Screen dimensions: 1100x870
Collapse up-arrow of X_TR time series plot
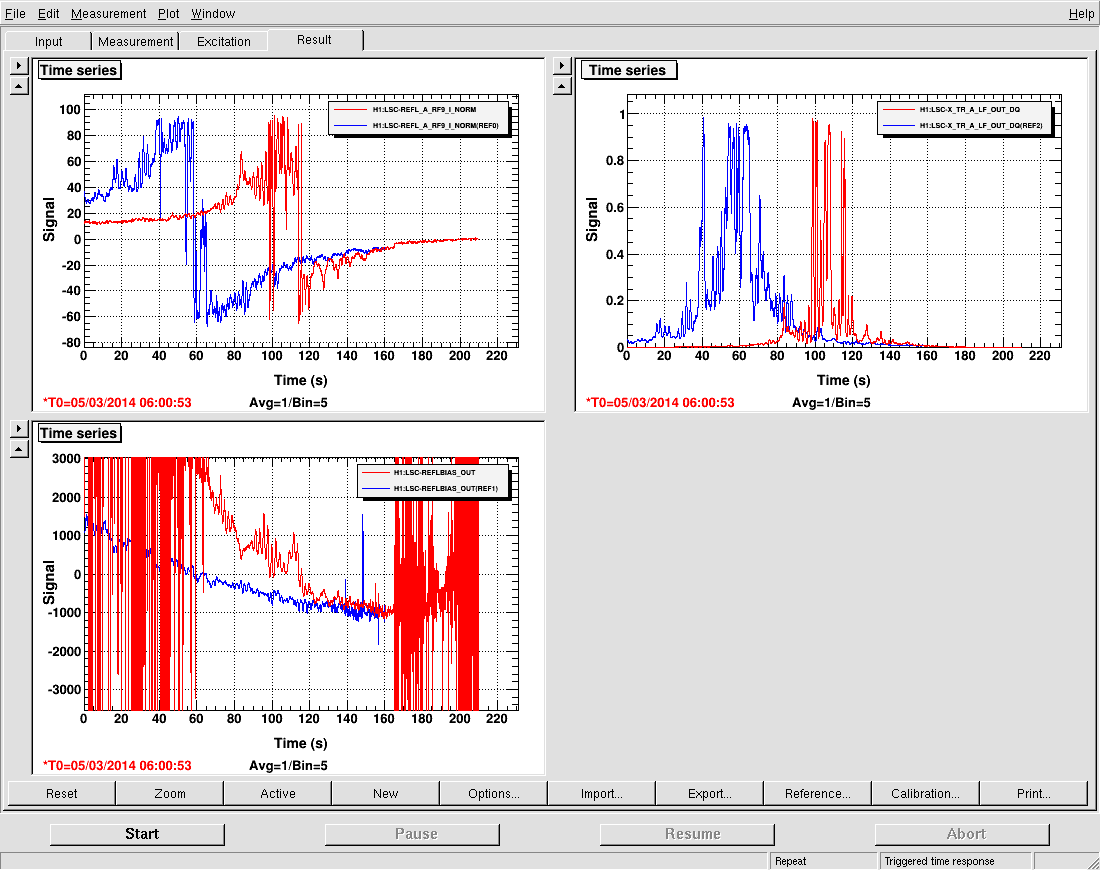(x=562, y=86)
